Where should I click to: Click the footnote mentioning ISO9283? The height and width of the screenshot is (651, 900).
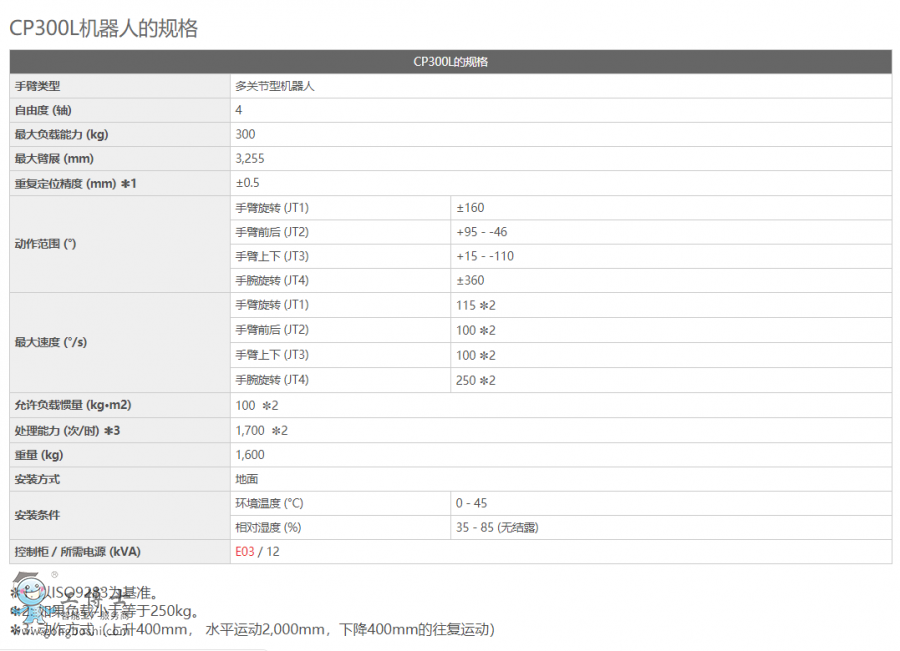coord(85,592)
